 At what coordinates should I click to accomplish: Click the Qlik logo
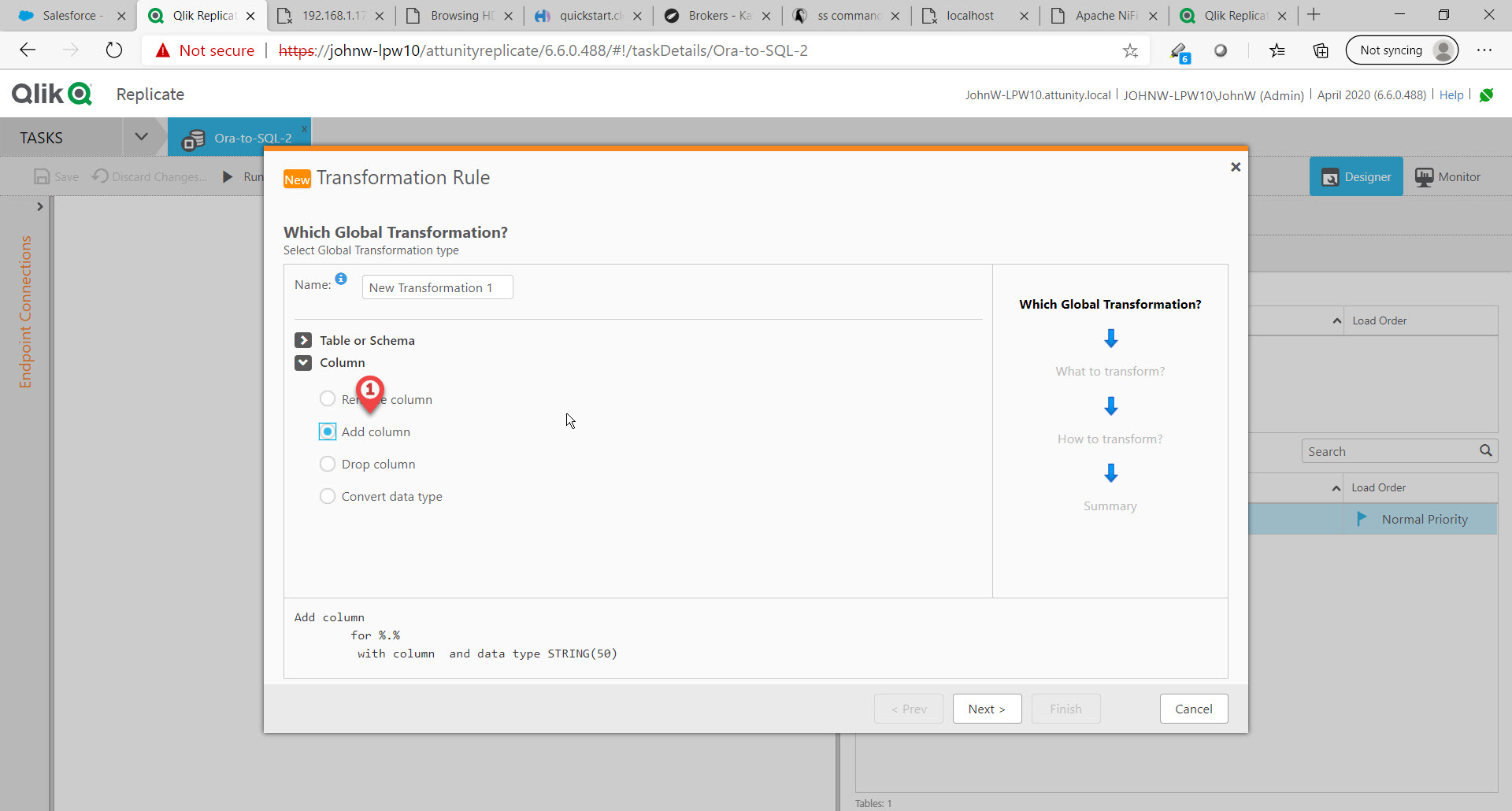pos(51,93)
